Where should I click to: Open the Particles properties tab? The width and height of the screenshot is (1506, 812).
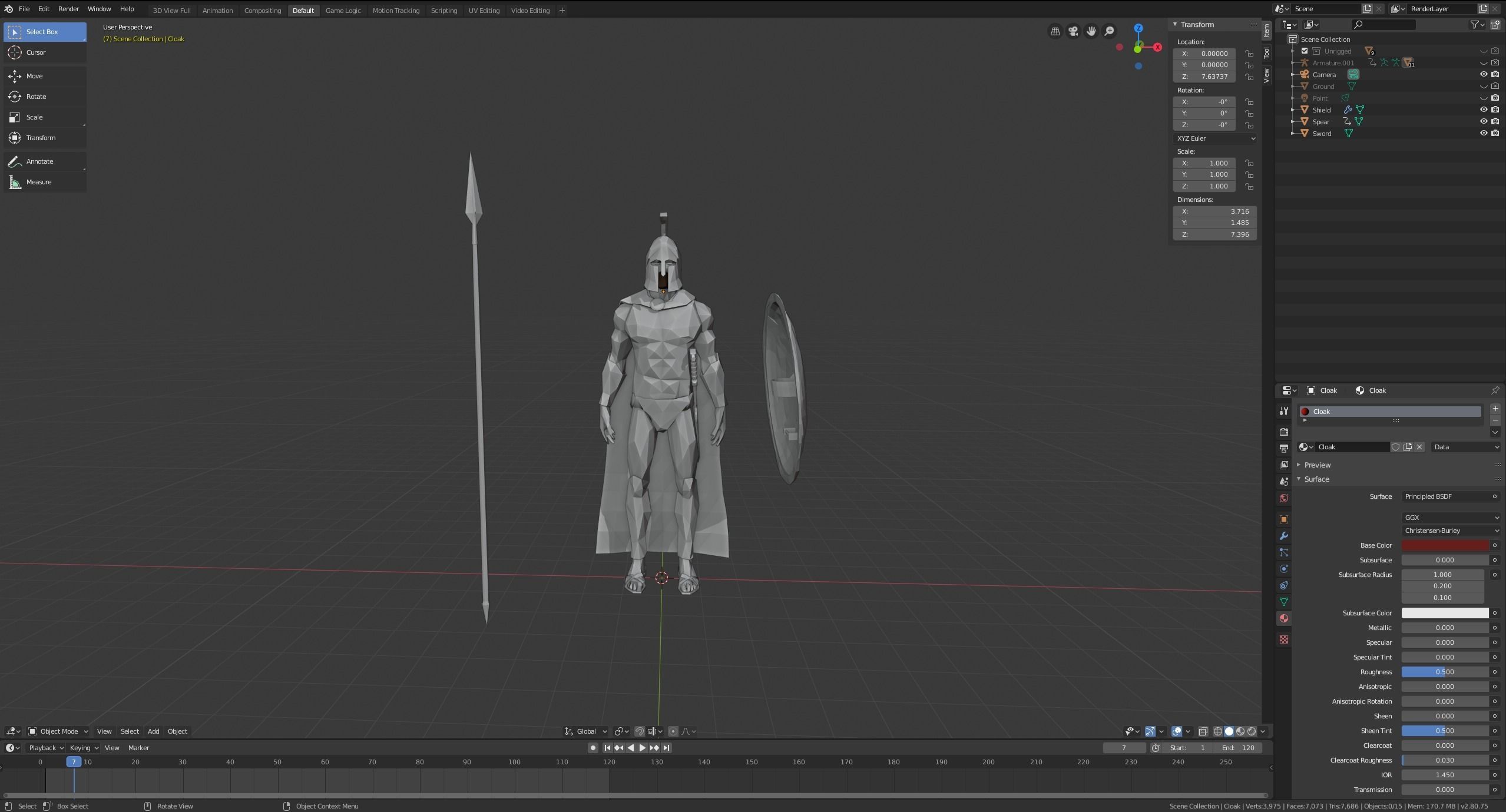click(1283, 552)
